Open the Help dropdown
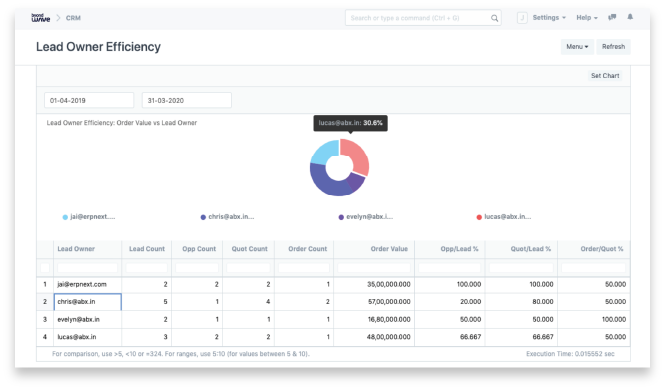The image size is (665, 390). coord(587,18)
